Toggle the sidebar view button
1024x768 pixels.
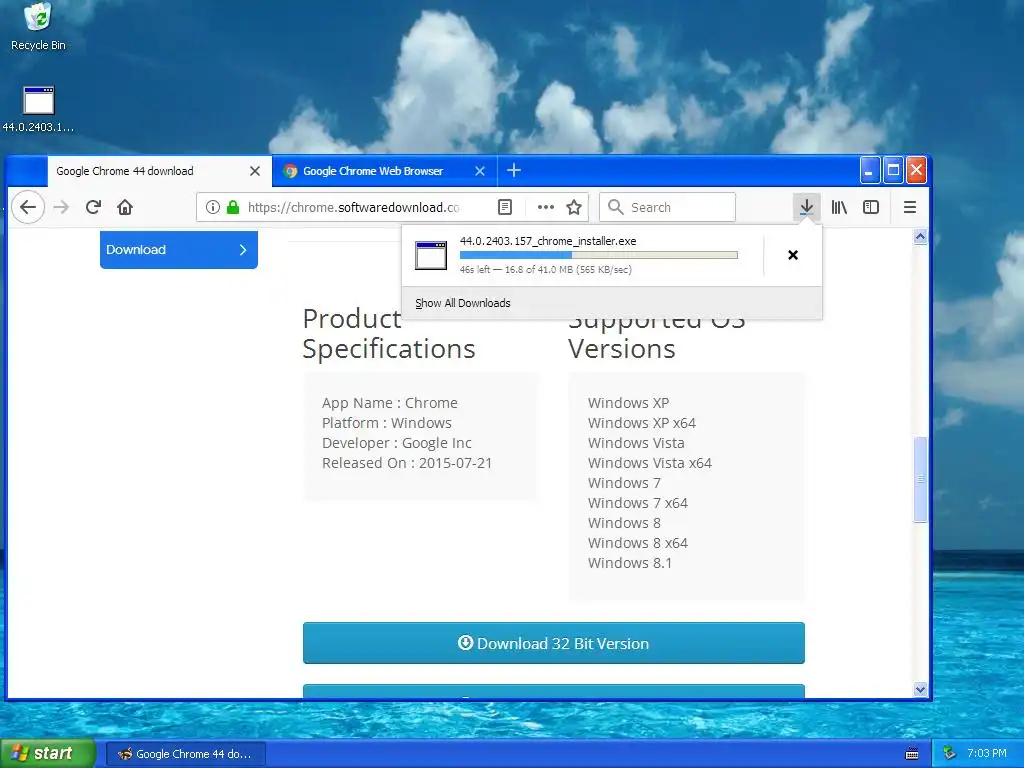click(x=871, y=207)
